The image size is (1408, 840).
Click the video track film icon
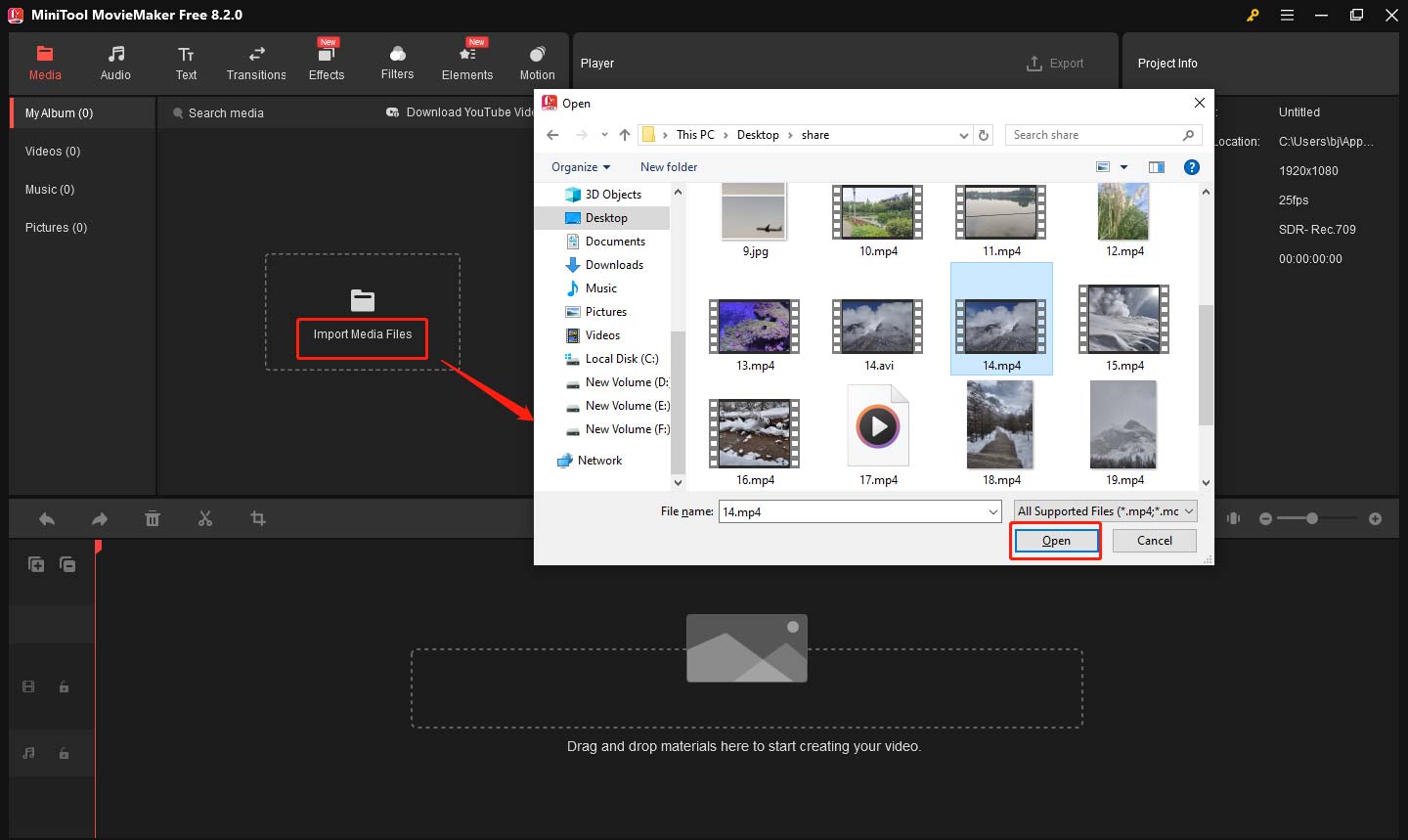click(x=28, y=687)
